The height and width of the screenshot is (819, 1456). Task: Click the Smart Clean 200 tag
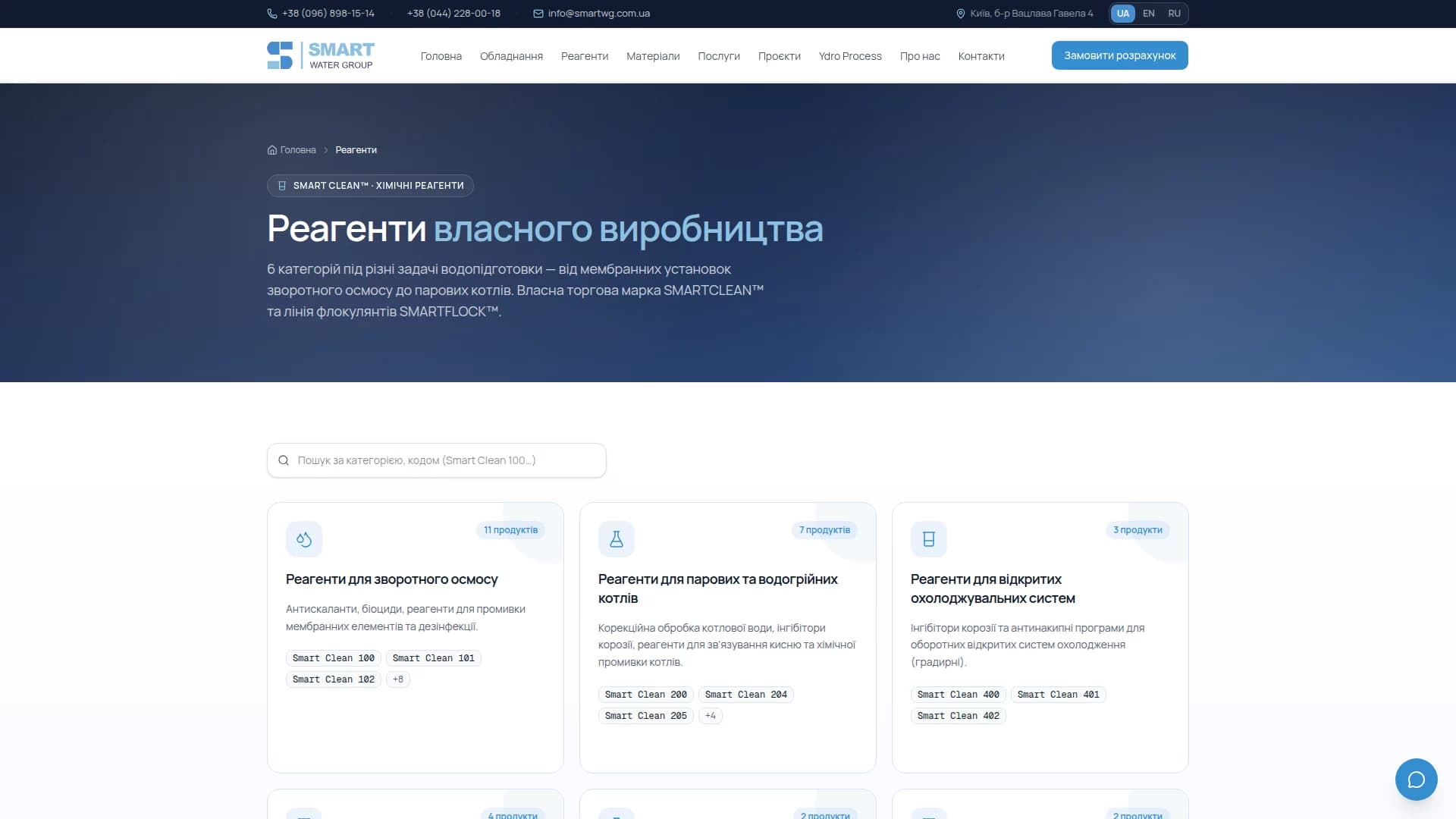pos(646,695)
